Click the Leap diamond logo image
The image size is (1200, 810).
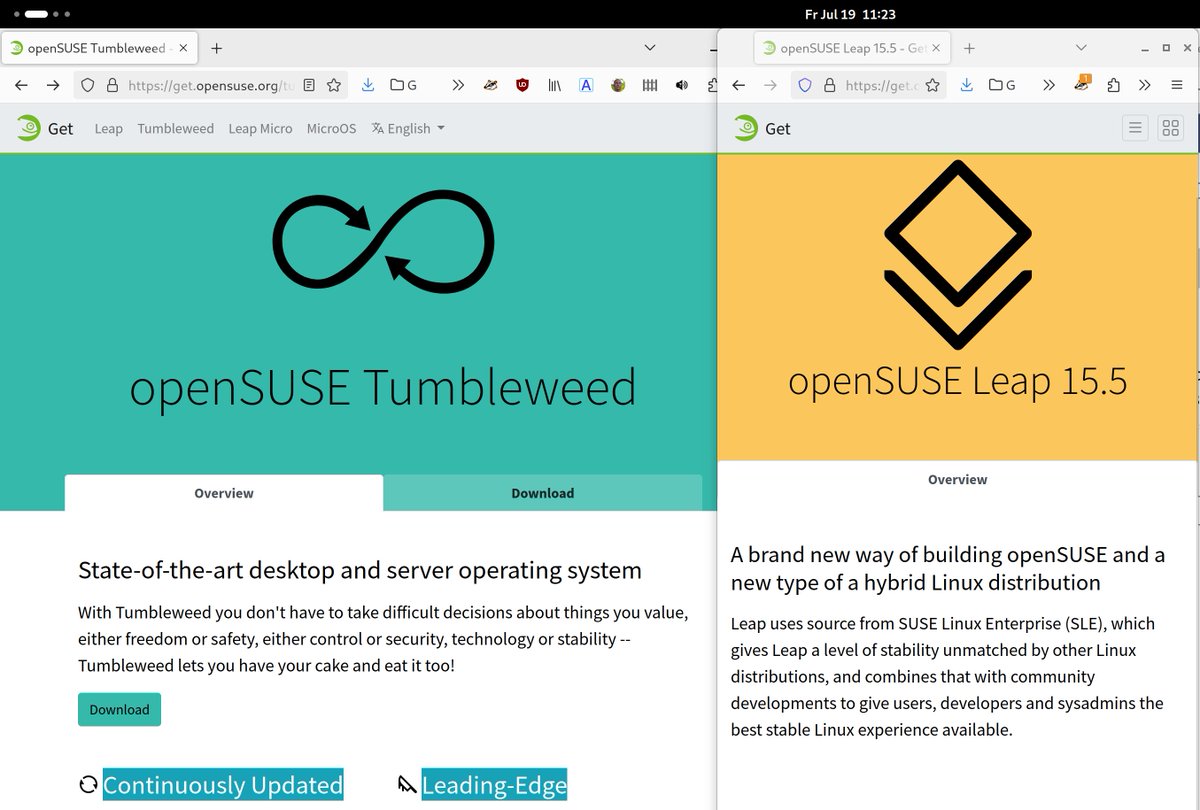pyautogui.click(x=958, y=254)
